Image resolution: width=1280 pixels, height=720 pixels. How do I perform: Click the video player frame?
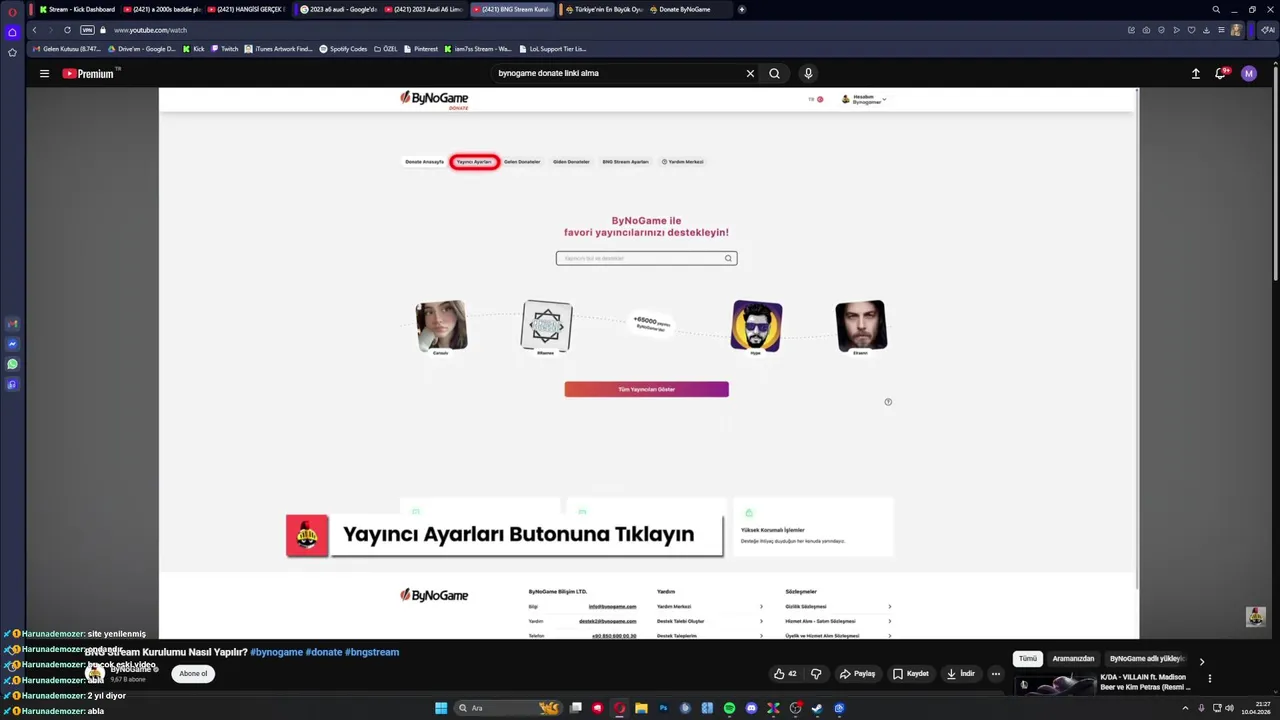point(648,363)
